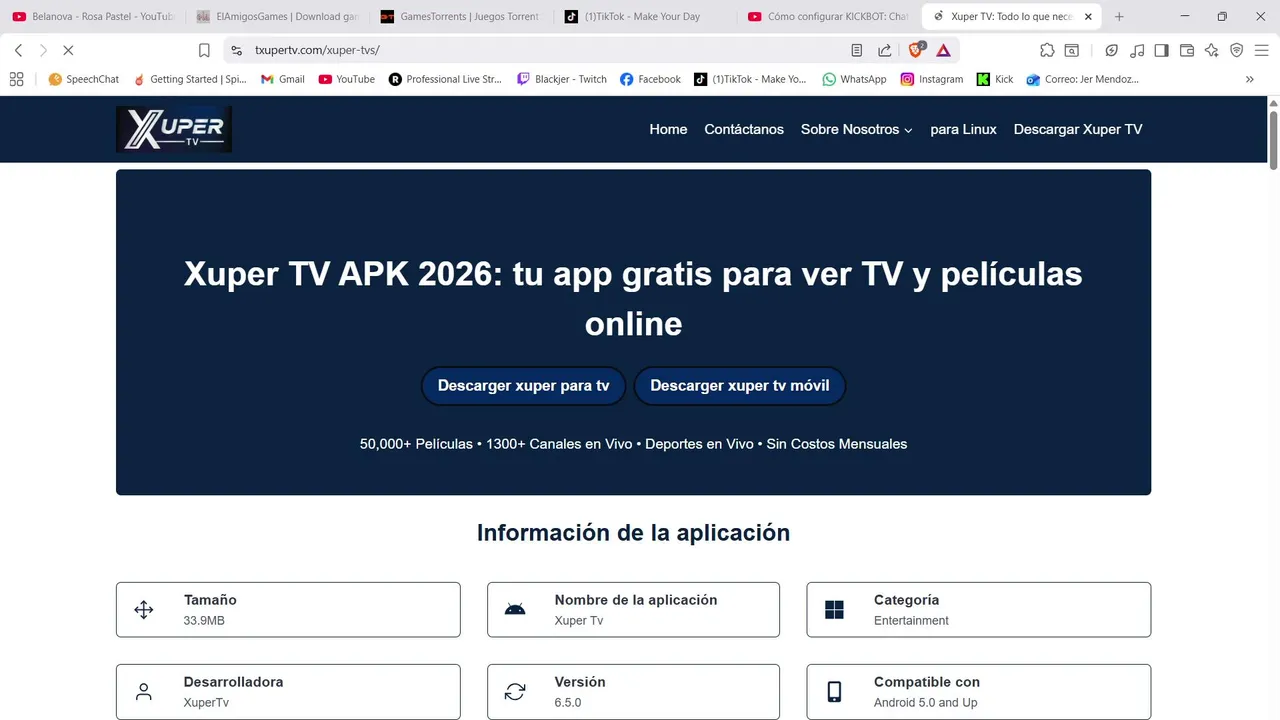Show hidden bookmarks with double chevron
1280x720 pixels.
click(1249, 79)
